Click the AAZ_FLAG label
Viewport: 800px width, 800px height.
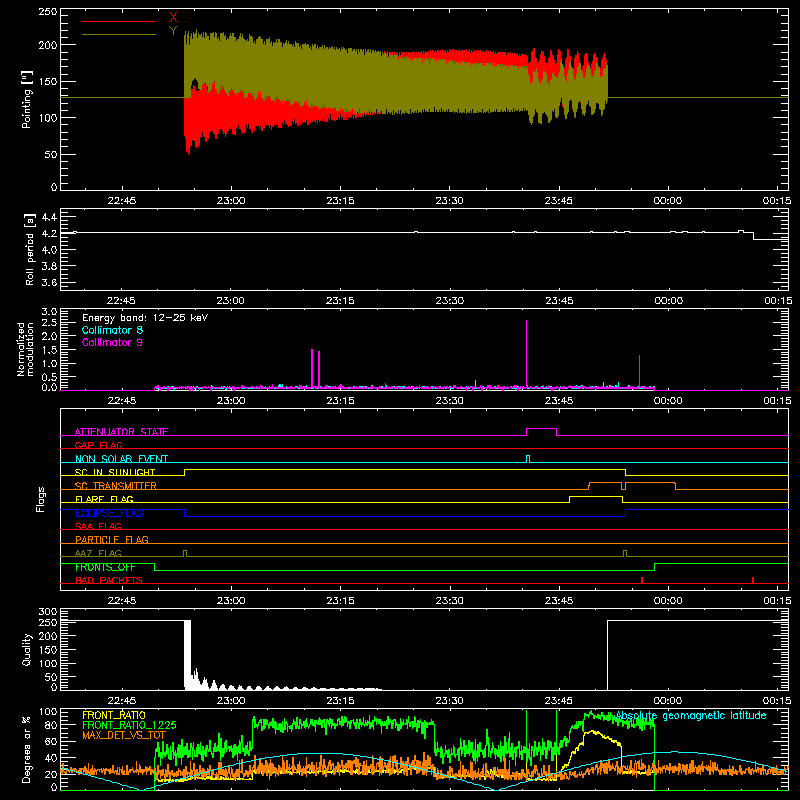pos(98,553)
